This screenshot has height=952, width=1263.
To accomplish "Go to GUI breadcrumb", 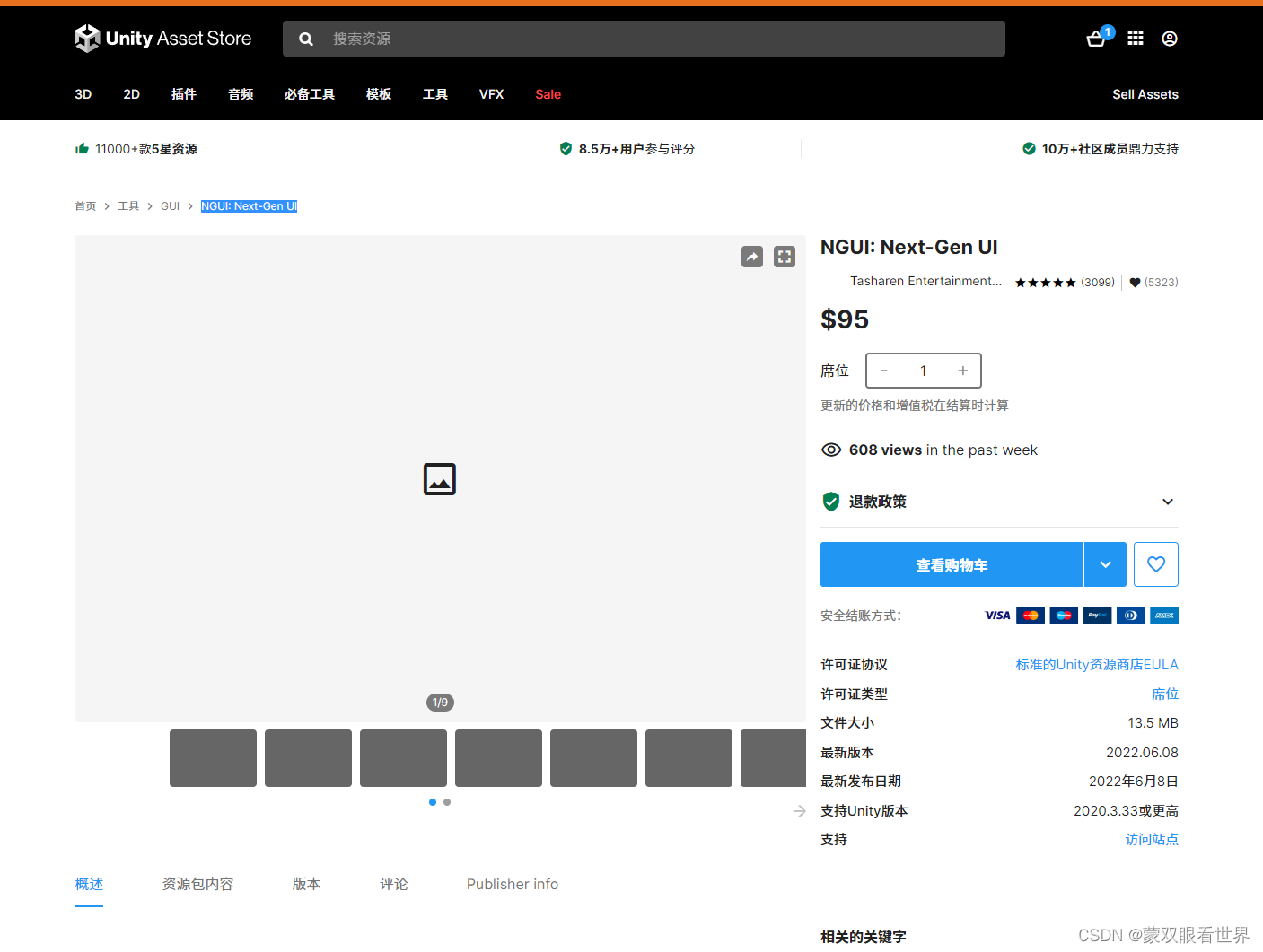I will pyautogui.click(x=171, y=206).
